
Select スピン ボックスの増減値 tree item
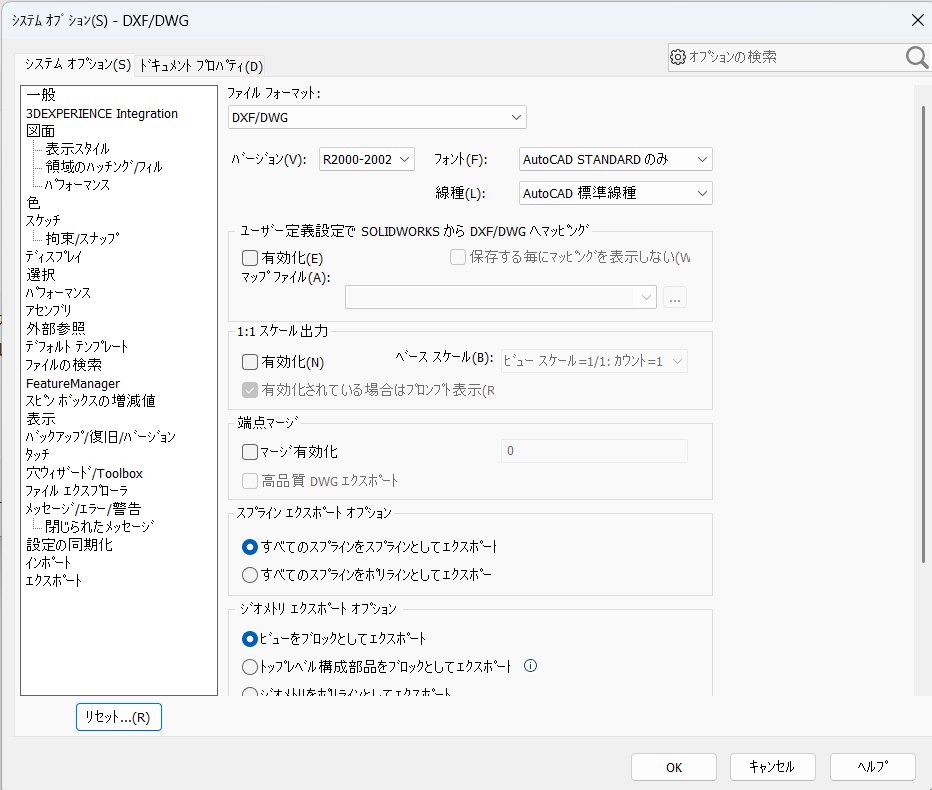coord(90,401)
